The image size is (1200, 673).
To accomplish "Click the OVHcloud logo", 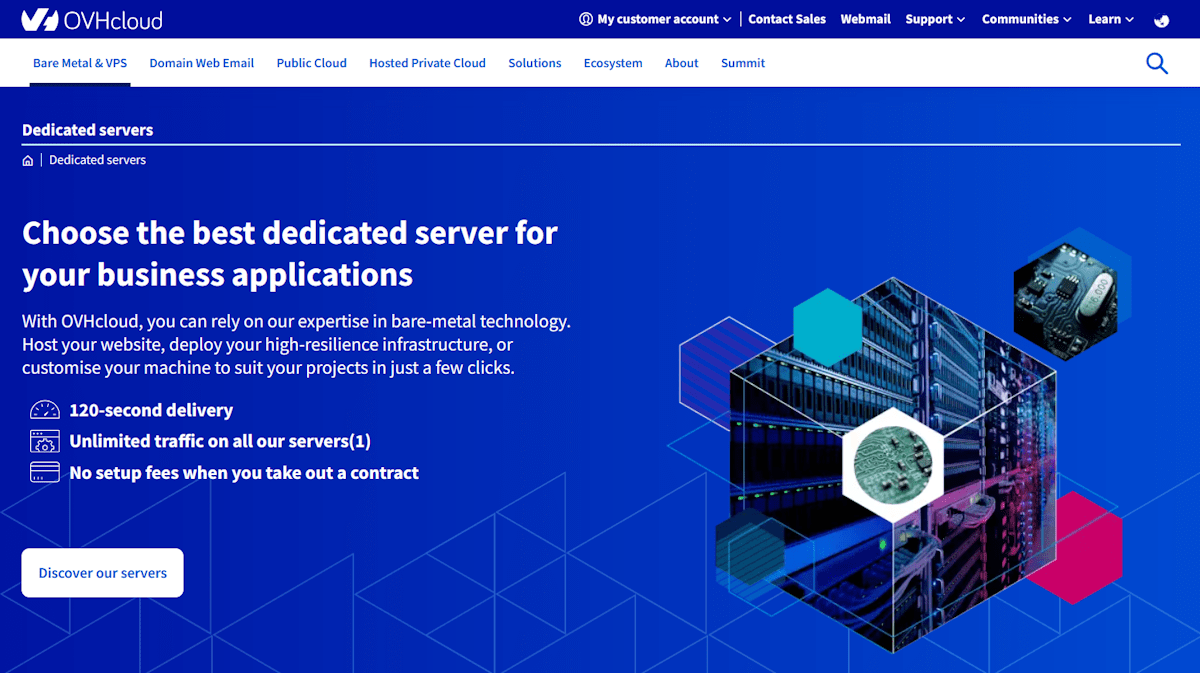I will (x=92, y=19).
